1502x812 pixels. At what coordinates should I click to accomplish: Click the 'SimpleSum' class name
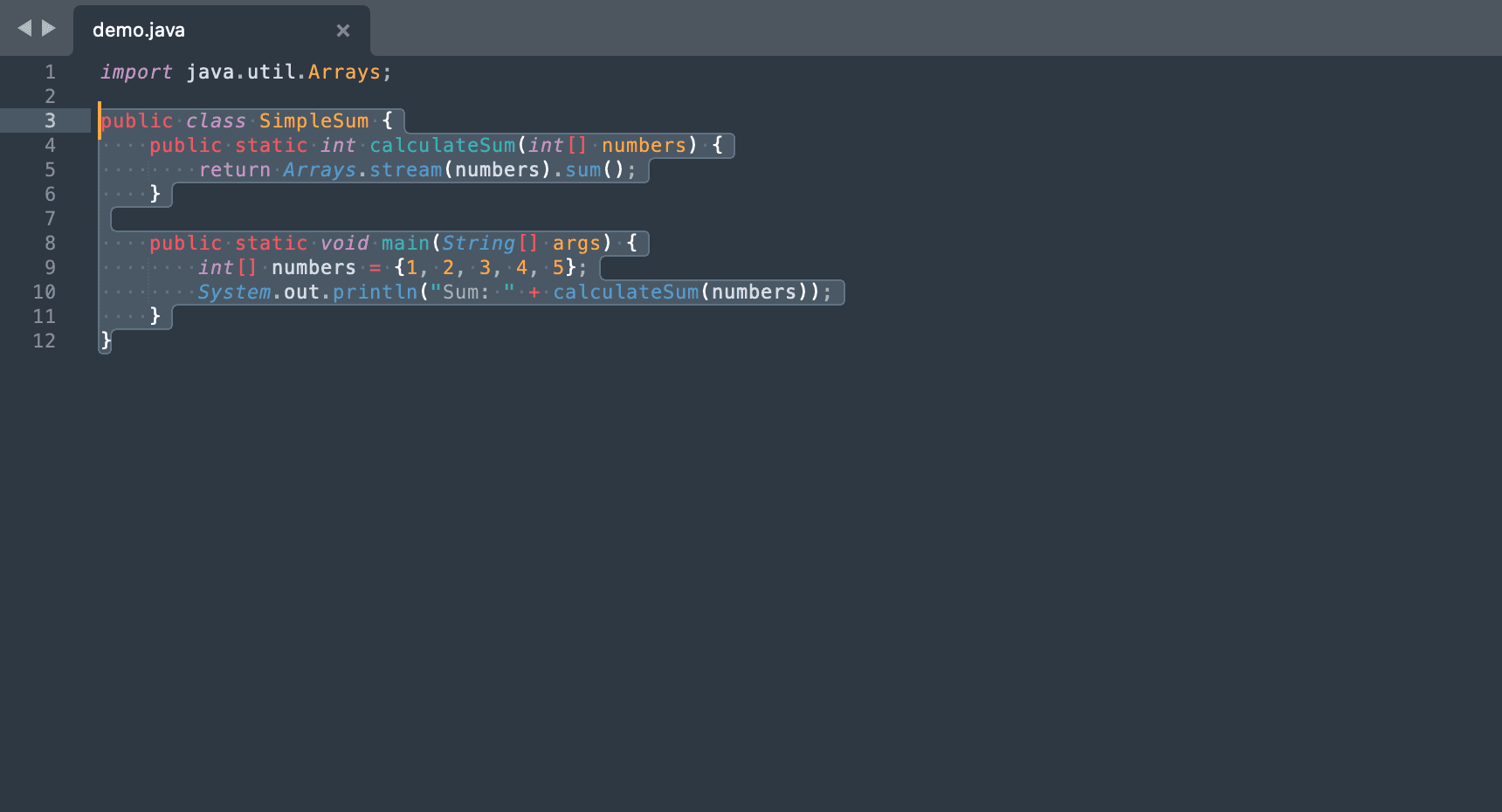[313, 120]
